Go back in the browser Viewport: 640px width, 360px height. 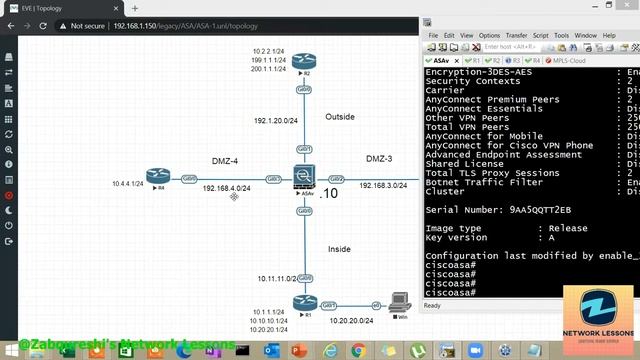point(11,26)
